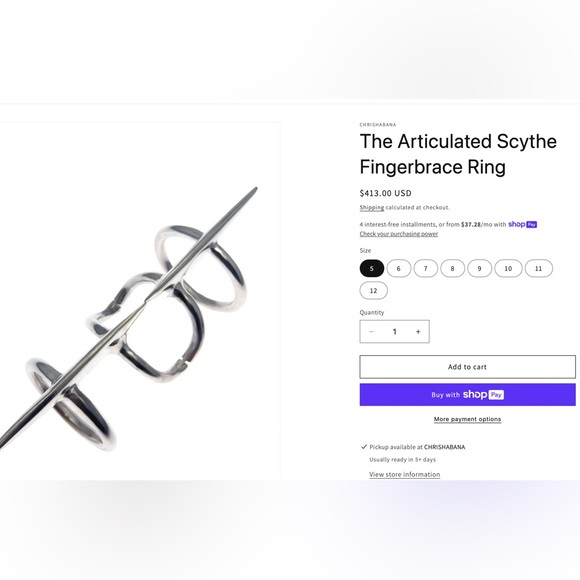Viewport: 580px width, 580px height.
Task: Choose ring size 8
Action: [x=452, y=268]
